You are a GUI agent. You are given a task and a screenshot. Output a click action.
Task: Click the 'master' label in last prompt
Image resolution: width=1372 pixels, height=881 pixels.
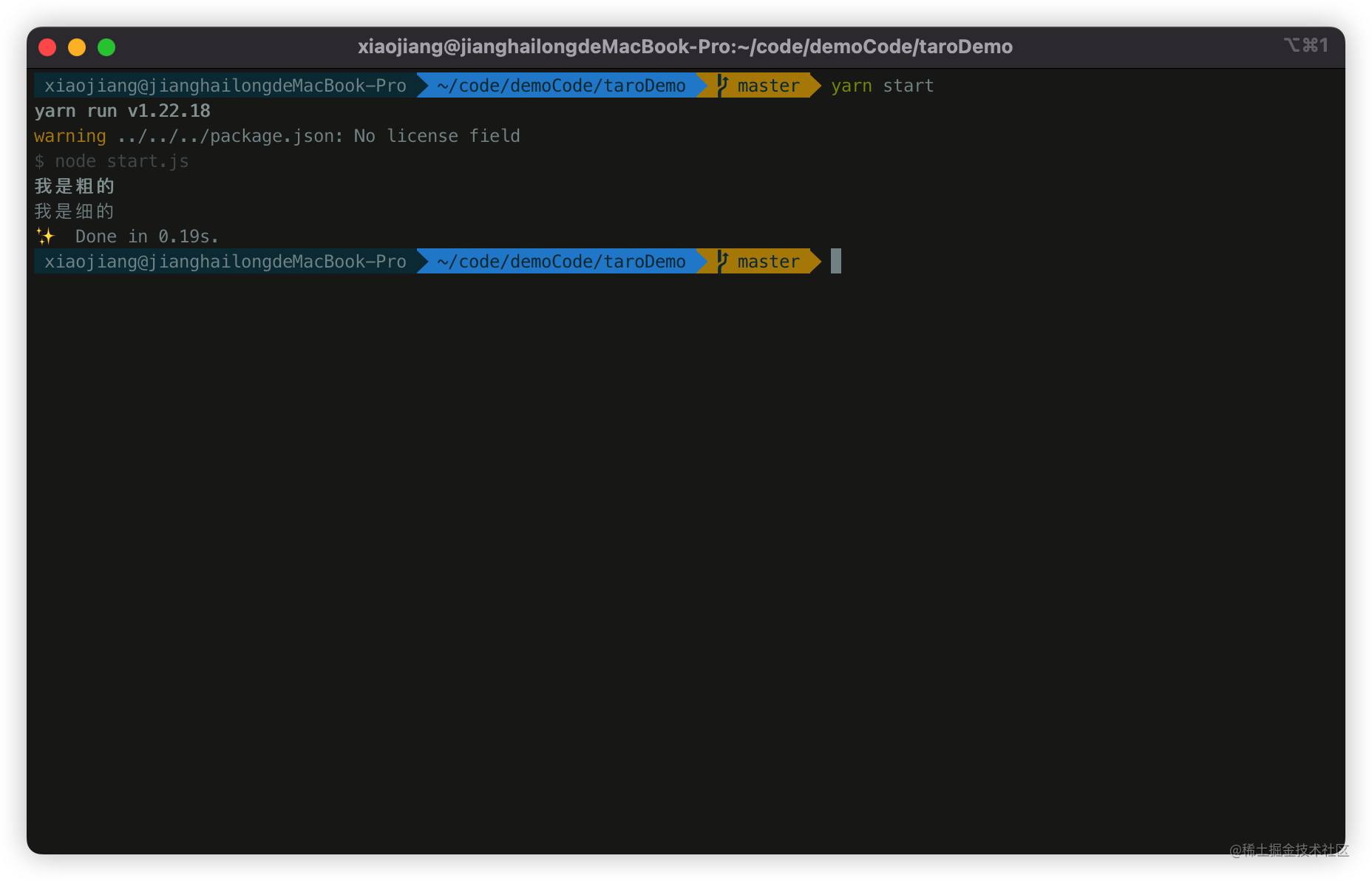click(769, 262)
